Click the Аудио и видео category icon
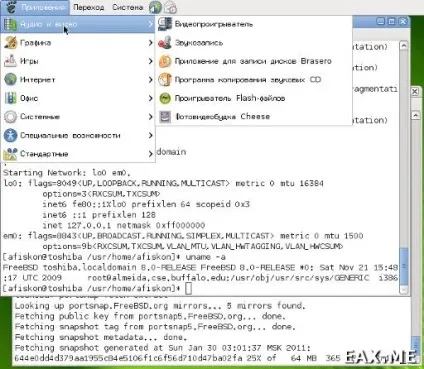 click(x=10, y=24)
